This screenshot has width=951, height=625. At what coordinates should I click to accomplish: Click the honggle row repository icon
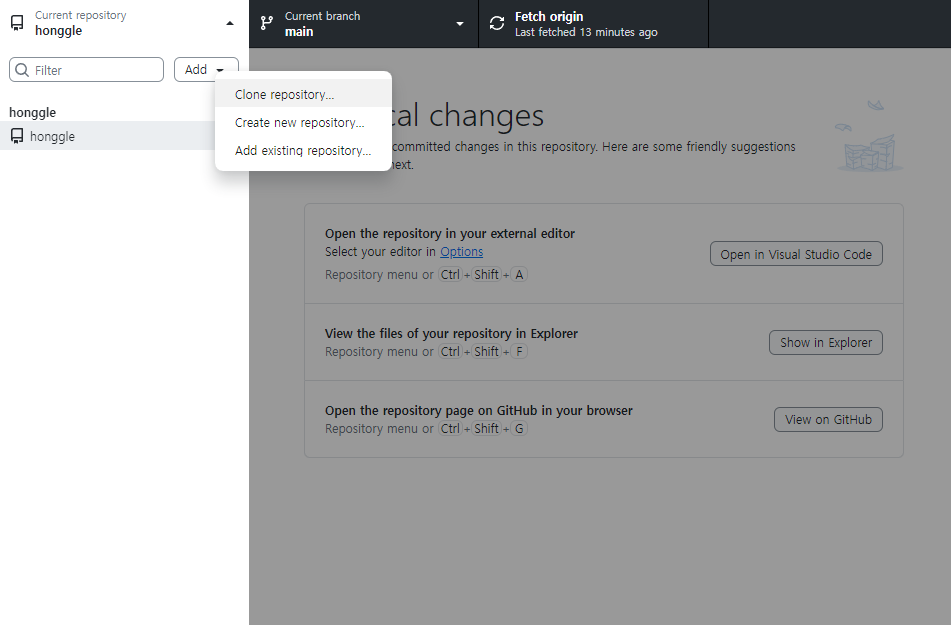click(17, 136)
